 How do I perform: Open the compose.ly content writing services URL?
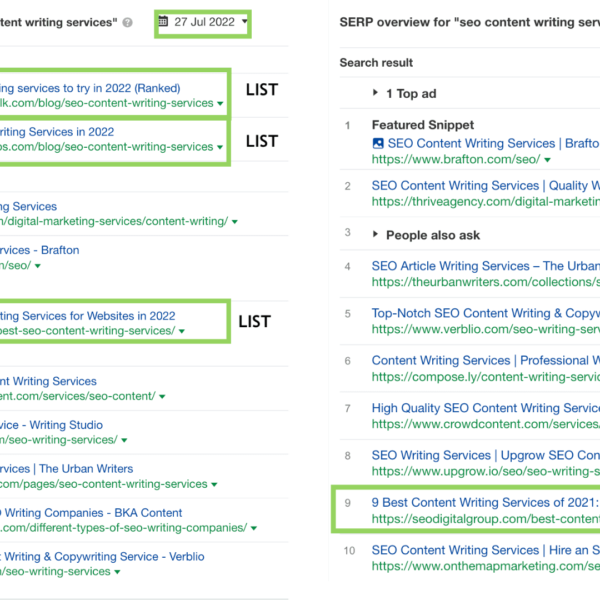[485, 376]
